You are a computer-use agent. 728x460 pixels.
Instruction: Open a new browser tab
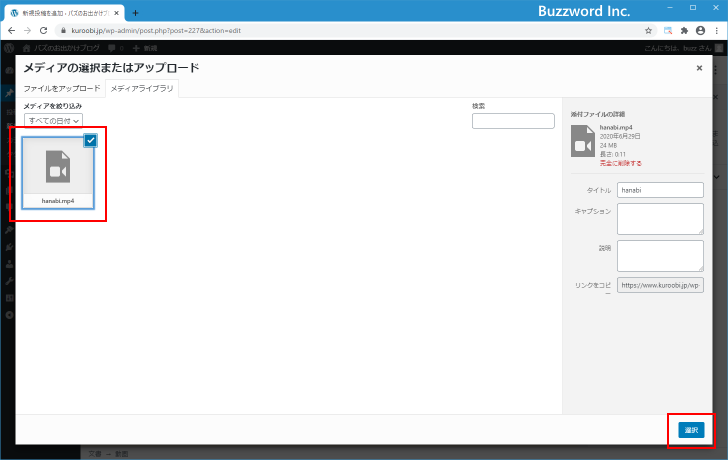click(135, 12)
